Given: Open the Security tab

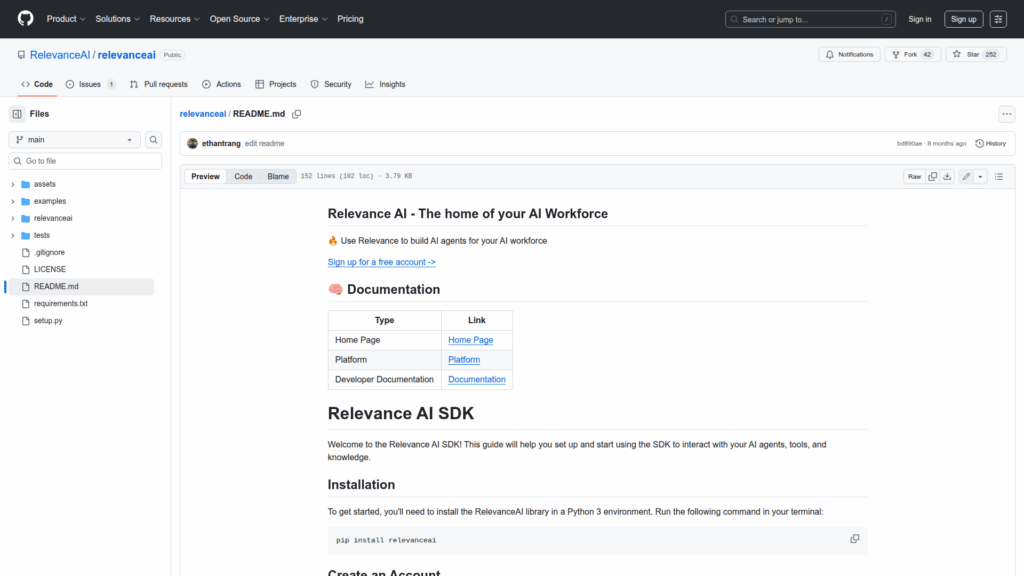Looking at the screenshot, I should point(331,84).
